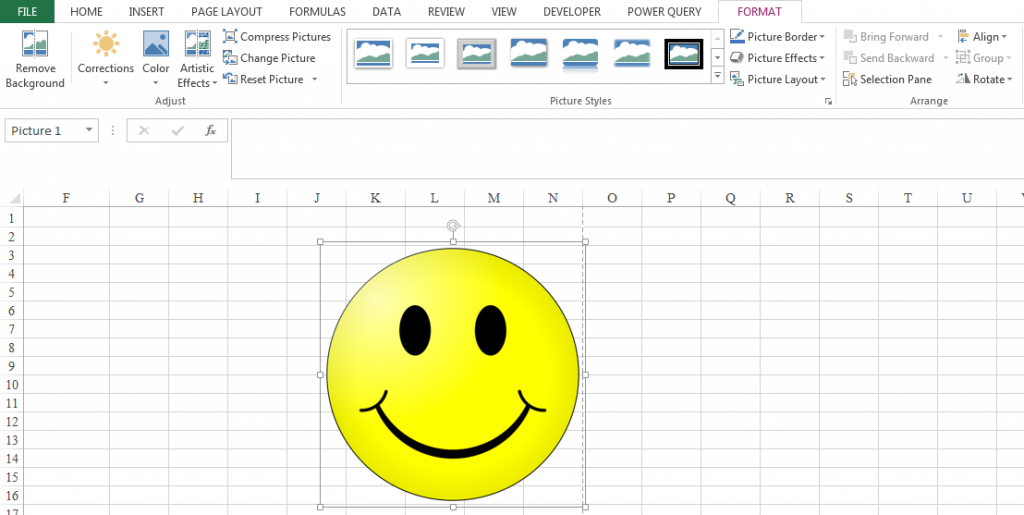Open the Rotate dropdown
This screenshot has width=1024, height=515.
(x=984, y=79)
